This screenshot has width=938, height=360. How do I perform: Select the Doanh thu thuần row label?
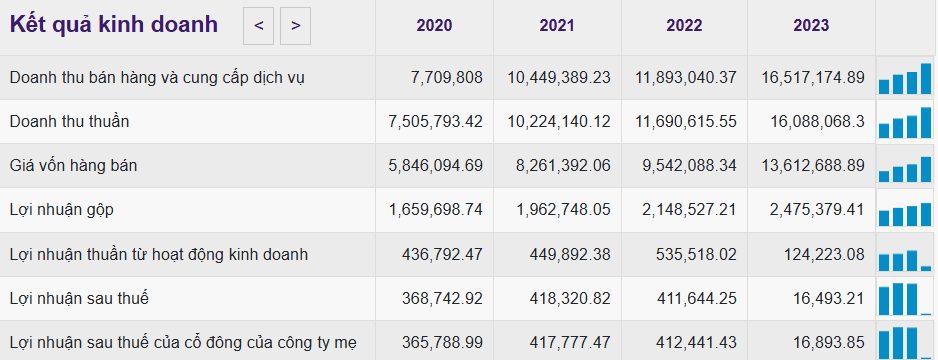point(69,121)
